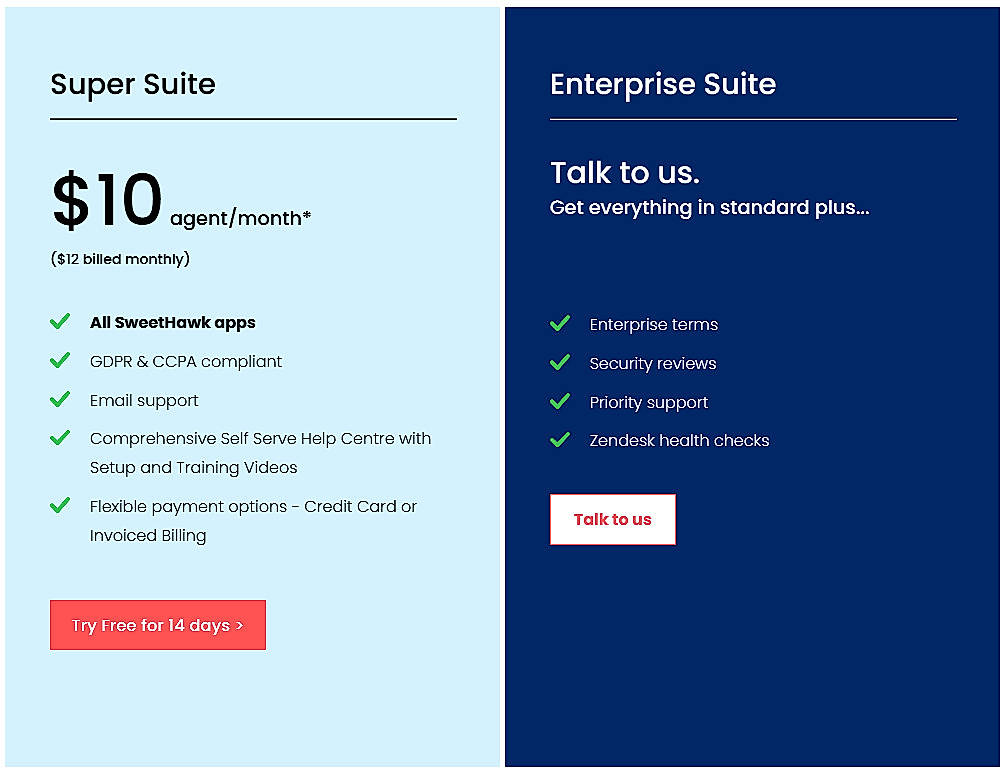Select the Security reviews checkmark icon
Viewport: 1005px width, 772px height.
point(560,363)
